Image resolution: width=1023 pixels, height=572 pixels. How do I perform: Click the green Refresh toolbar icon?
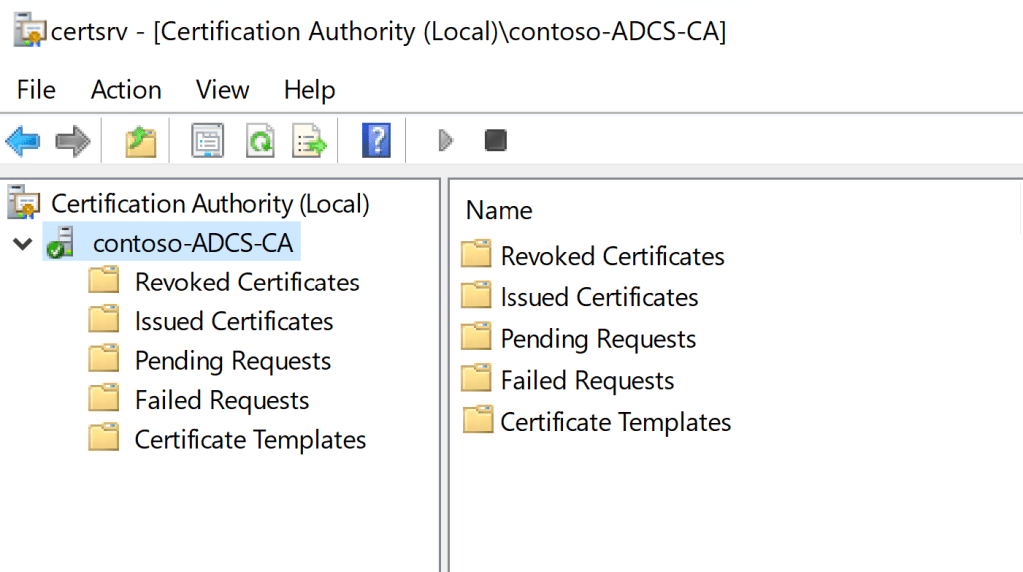click(260, 141)
